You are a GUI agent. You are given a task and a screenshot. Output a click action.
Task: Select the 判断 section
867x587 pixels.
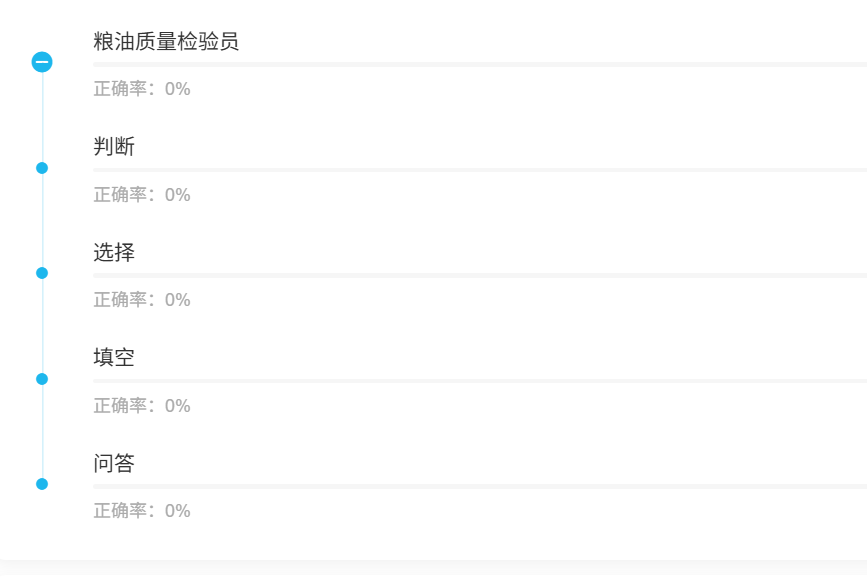[114, 147]
